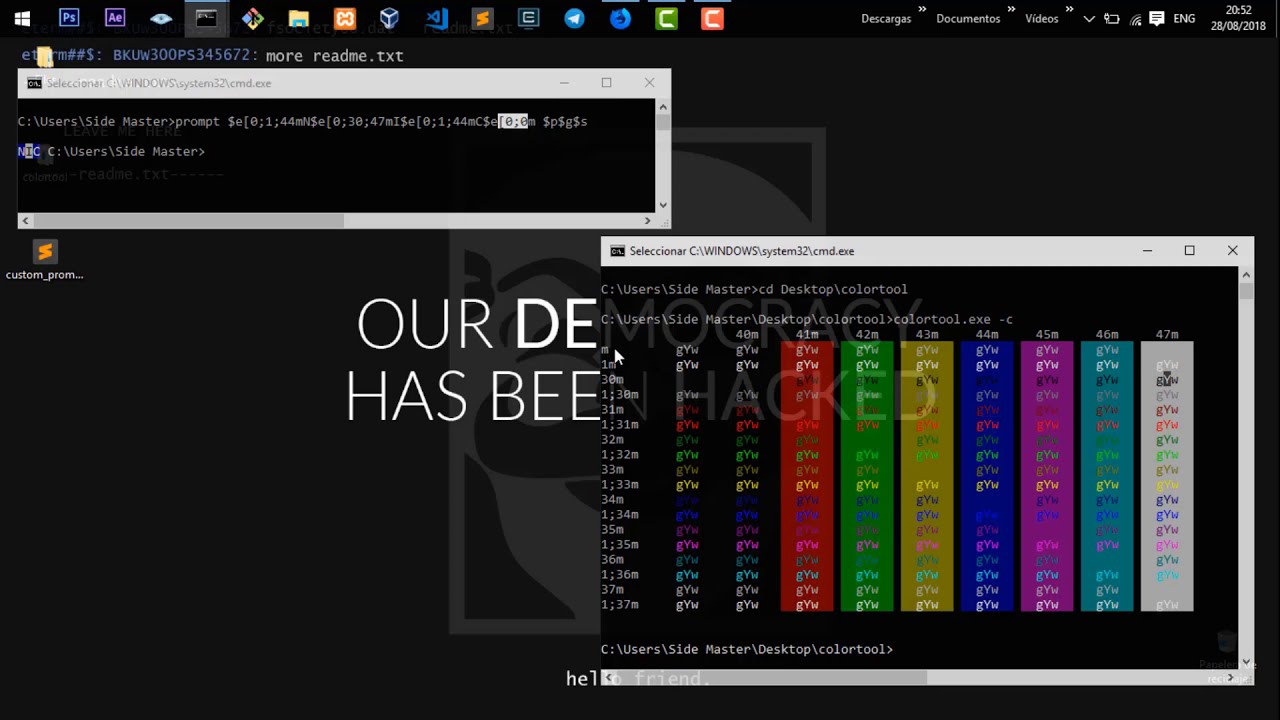Maximize the upper prompt cmd window
This screenshot has height=720, width=1280.
[x=606, y=83]
